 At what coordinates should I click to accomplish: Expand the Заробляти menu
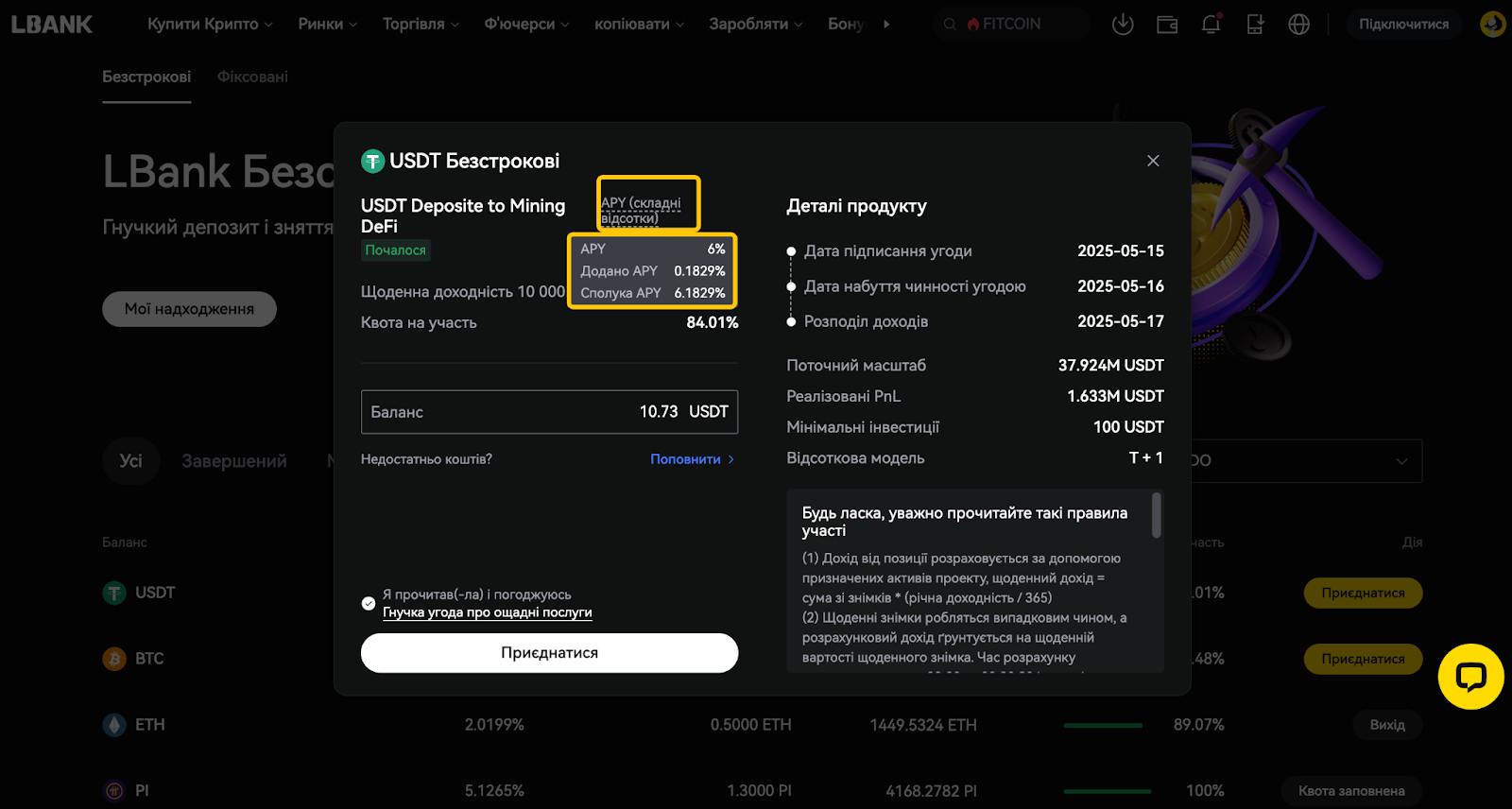[756, 25]
